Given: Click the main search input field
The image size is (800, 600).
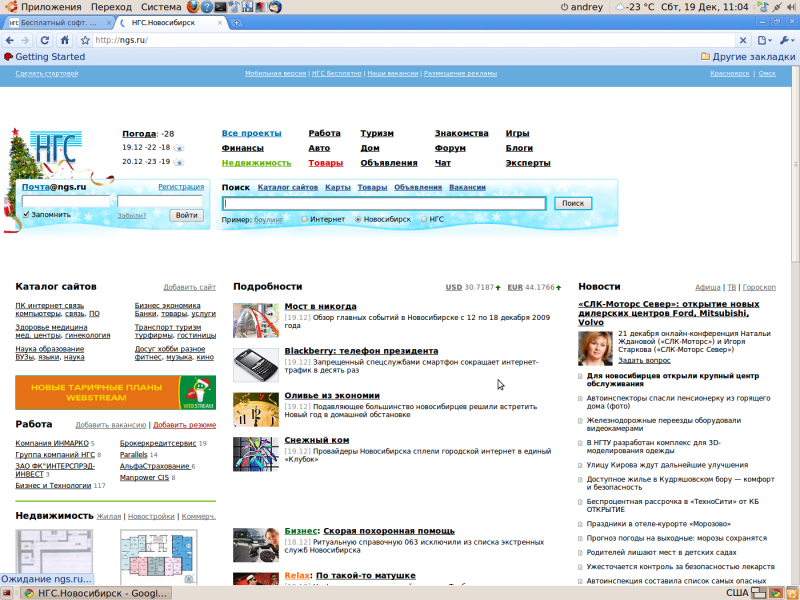Looking at the screenshot, I should point(384,203).
